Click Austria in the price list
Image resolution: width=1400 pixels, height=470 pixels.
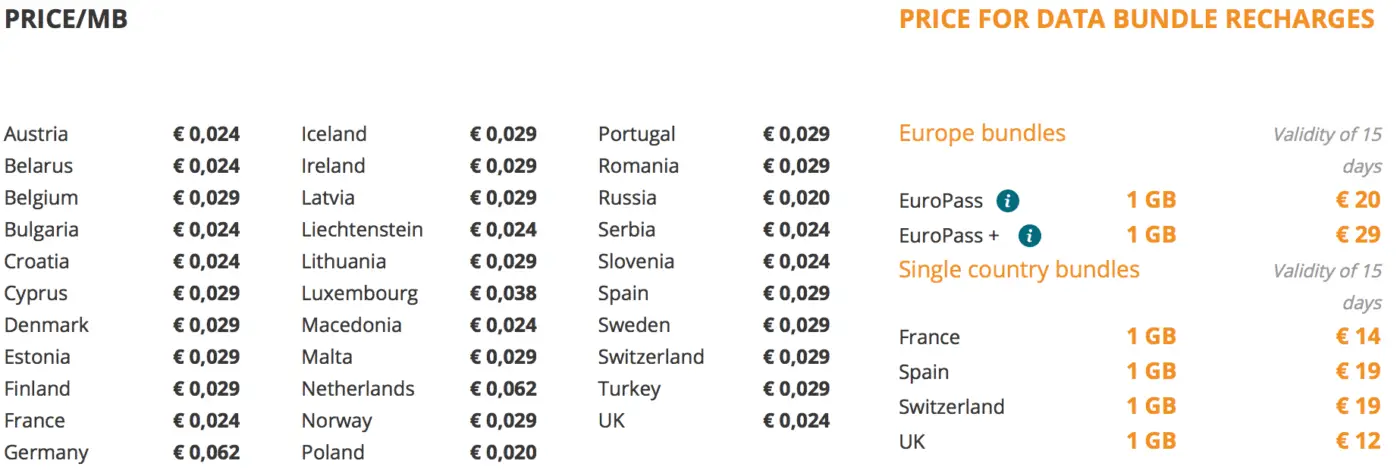(x=36, y=134)
